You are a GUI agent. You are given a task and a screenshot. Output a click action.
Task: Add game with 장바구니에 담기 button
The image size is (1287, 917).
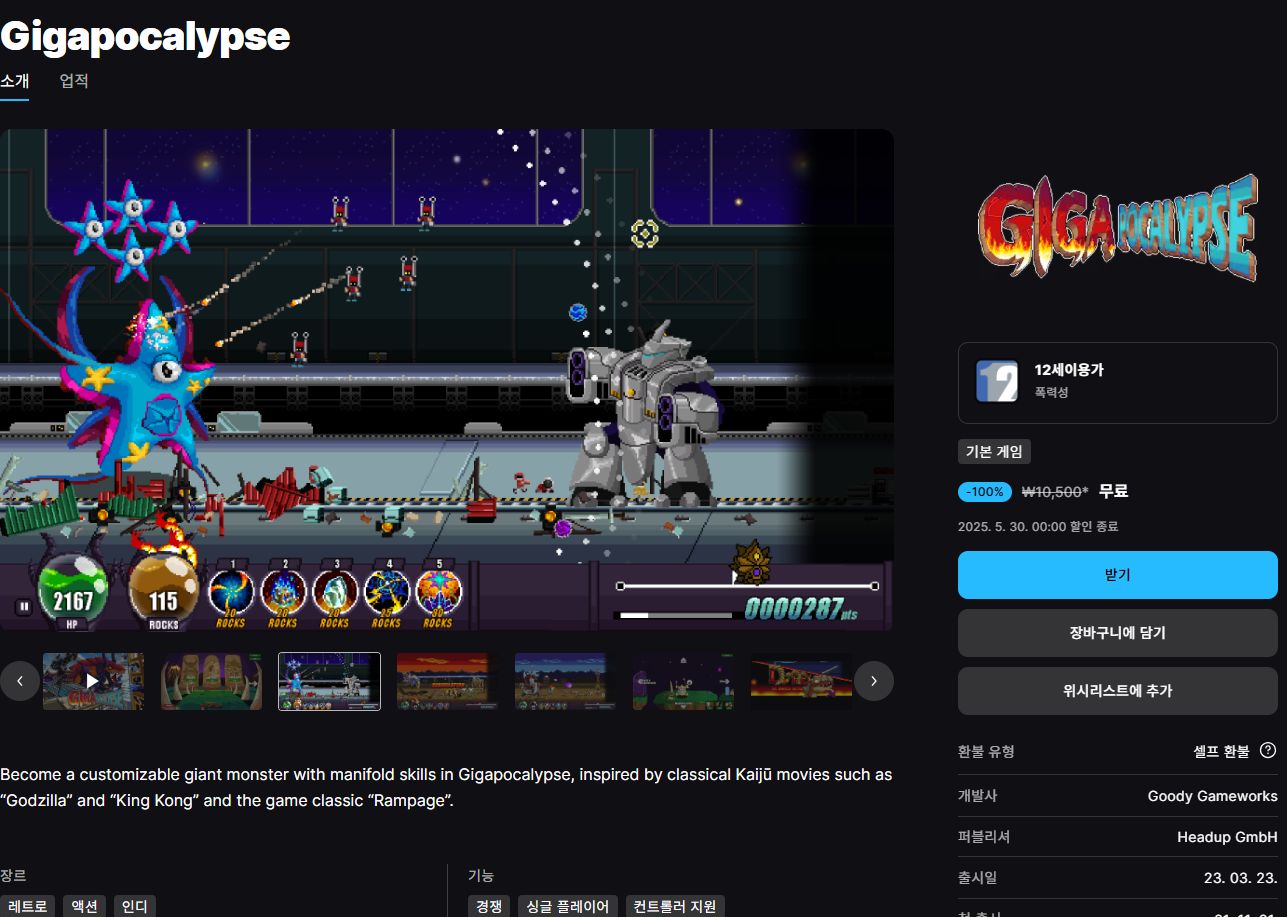[1117, 633]
